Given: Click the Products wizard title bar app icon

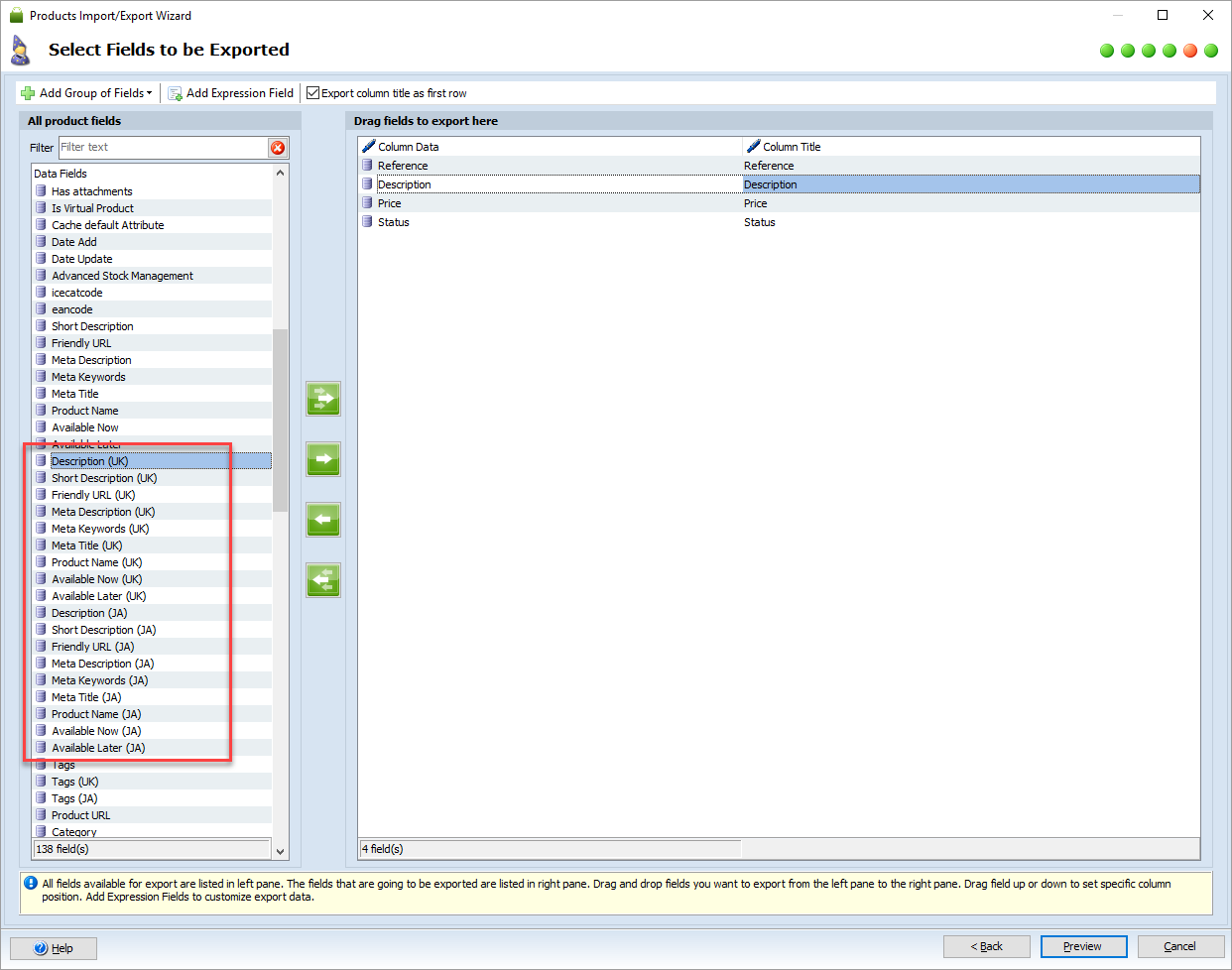Looking at the screenshot, I should click(x=16, y=15).
